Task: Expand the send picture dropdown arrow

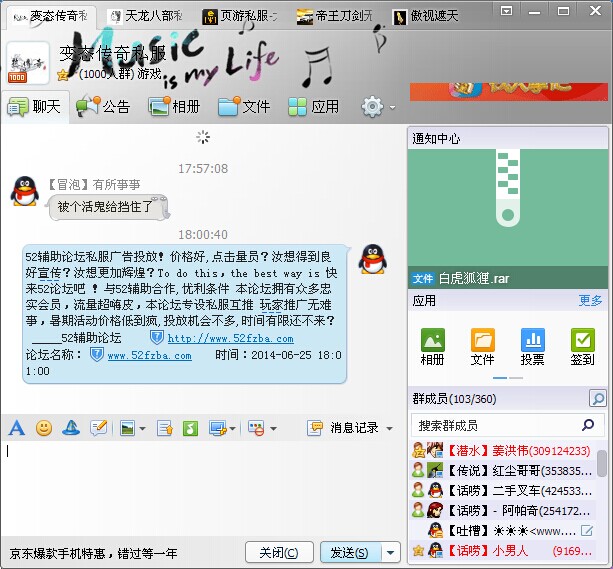Action: coord(142,429)
